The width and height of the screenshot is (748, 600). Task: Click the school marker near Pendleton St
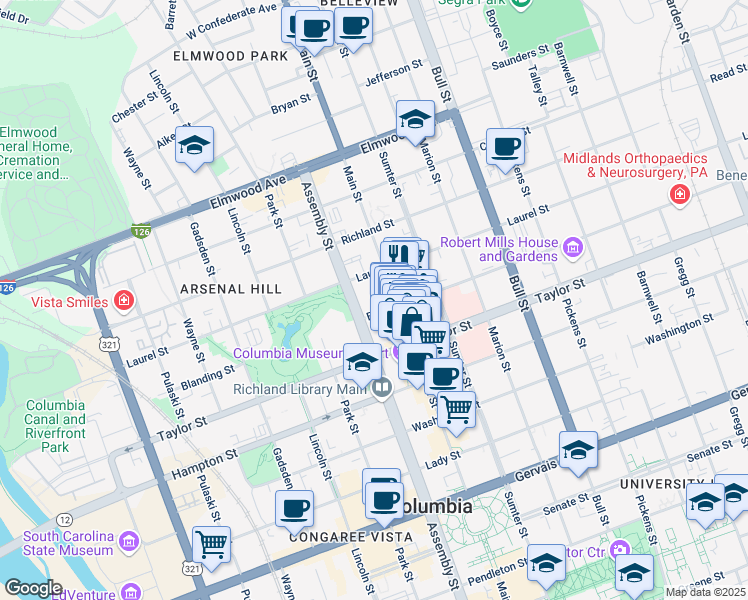coord(546,567)
